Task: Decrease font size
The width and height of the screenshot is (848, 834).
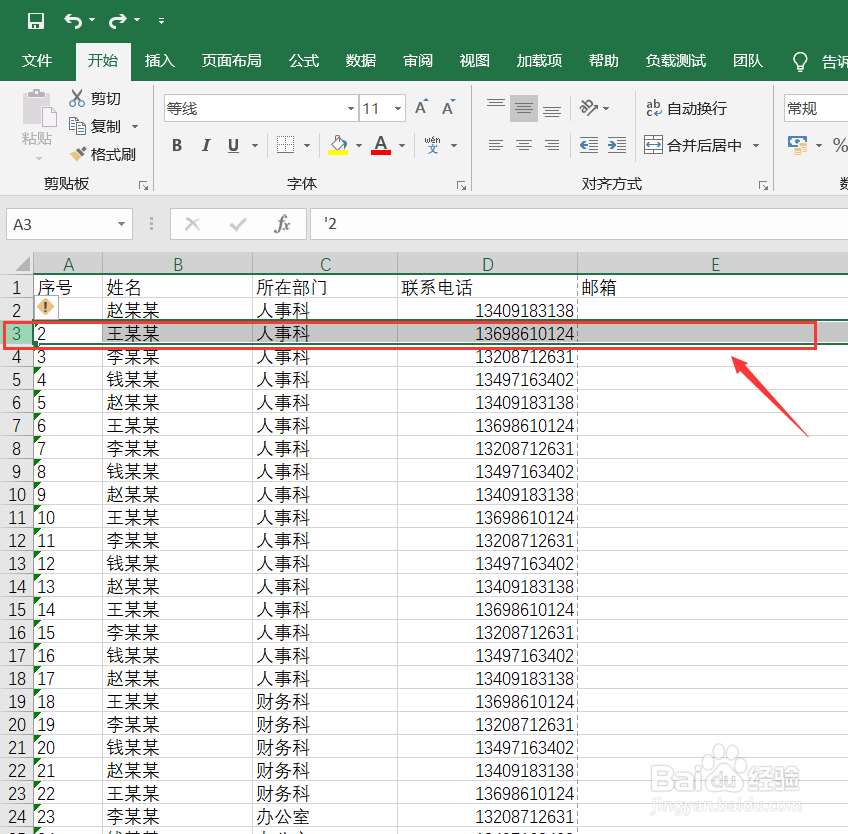Action: [x=448, y=108]
